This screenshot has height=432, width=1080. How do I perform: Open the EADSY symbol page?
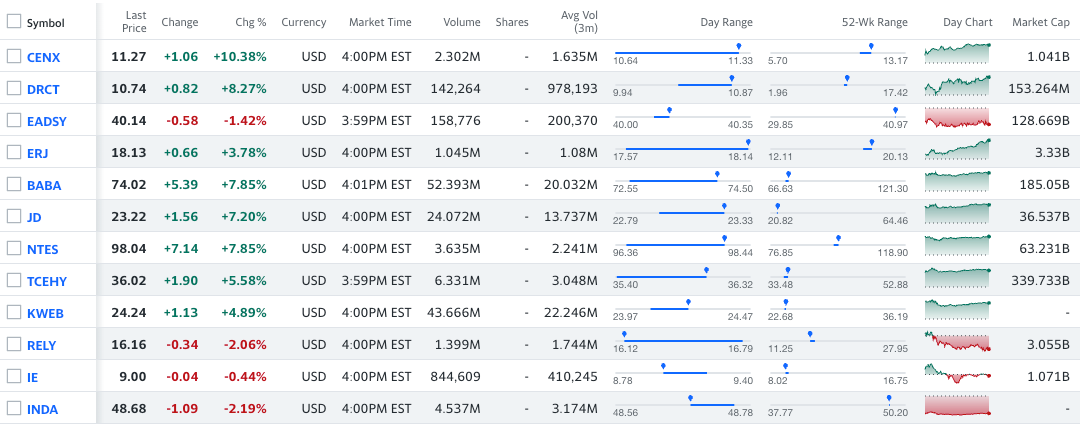point(47,121)
